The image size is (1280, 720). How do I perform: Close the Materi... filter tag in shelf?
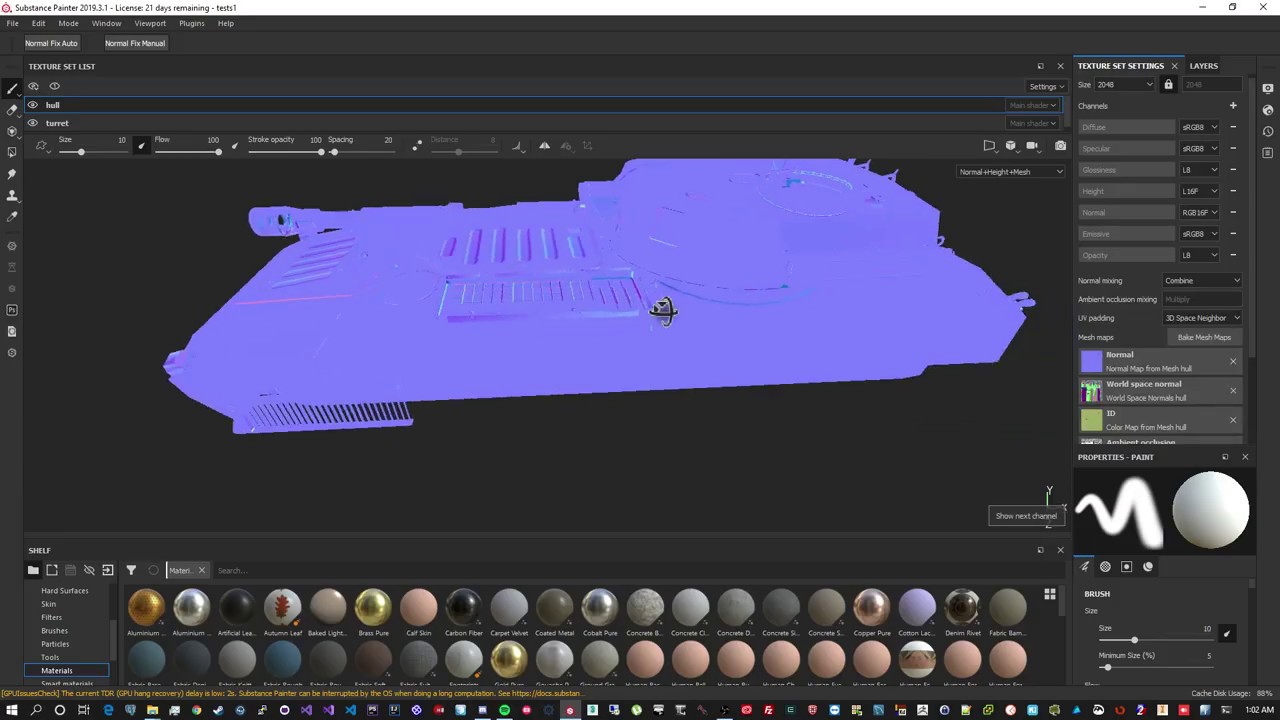click(x=201, y=570)
